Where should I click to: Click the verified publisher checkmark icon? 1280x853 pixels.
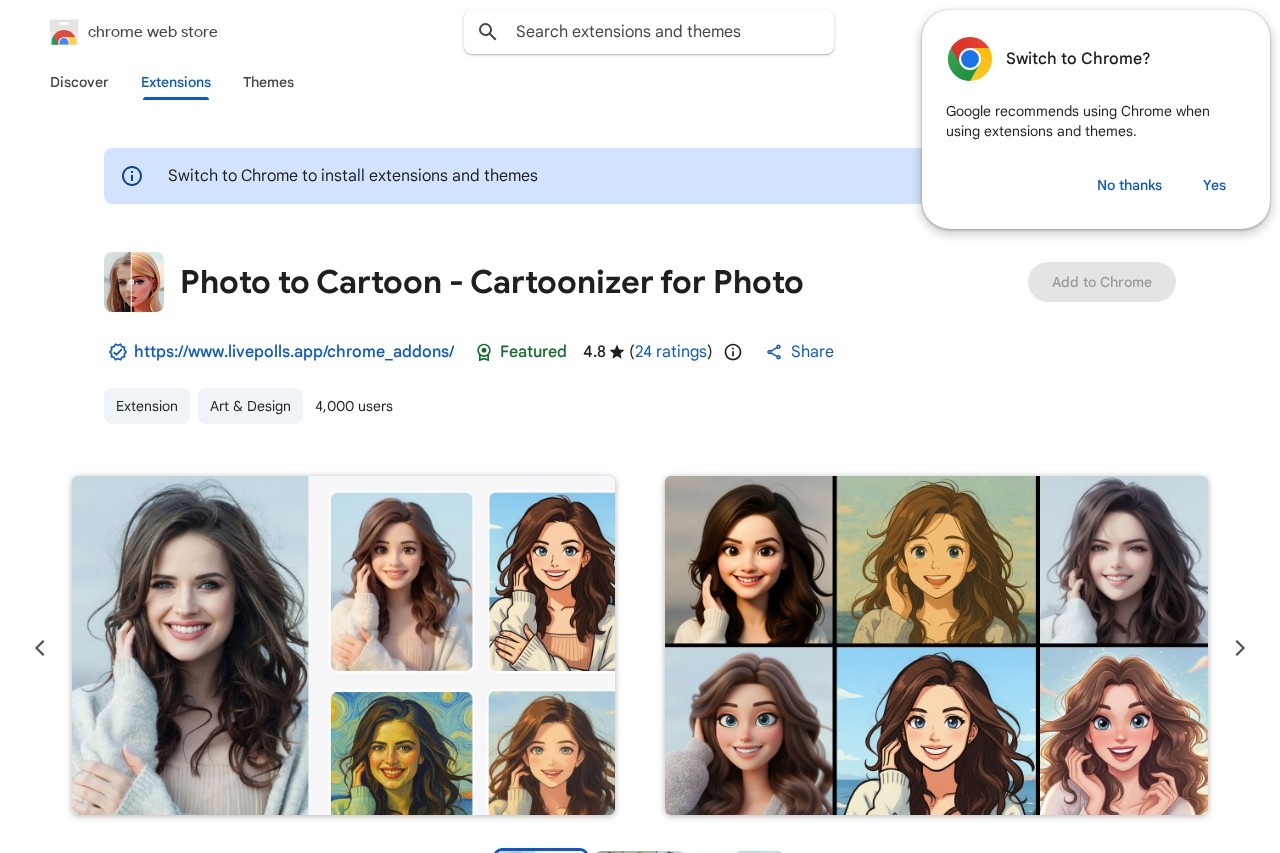coord(118,352)
